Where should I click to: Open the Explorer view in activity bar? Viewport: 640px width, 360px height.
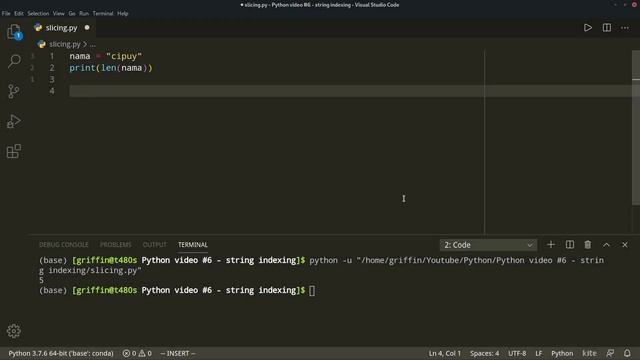(x=14, y=31)
